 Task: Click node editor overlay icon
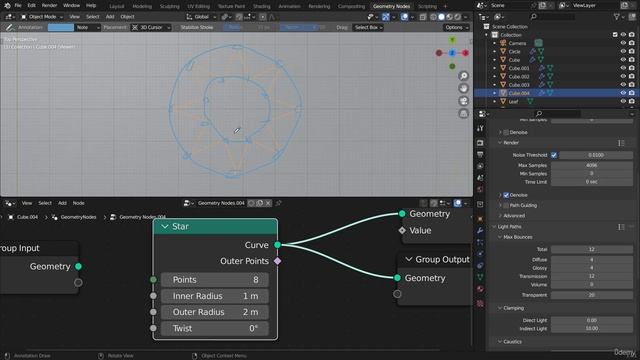(458, 203)
